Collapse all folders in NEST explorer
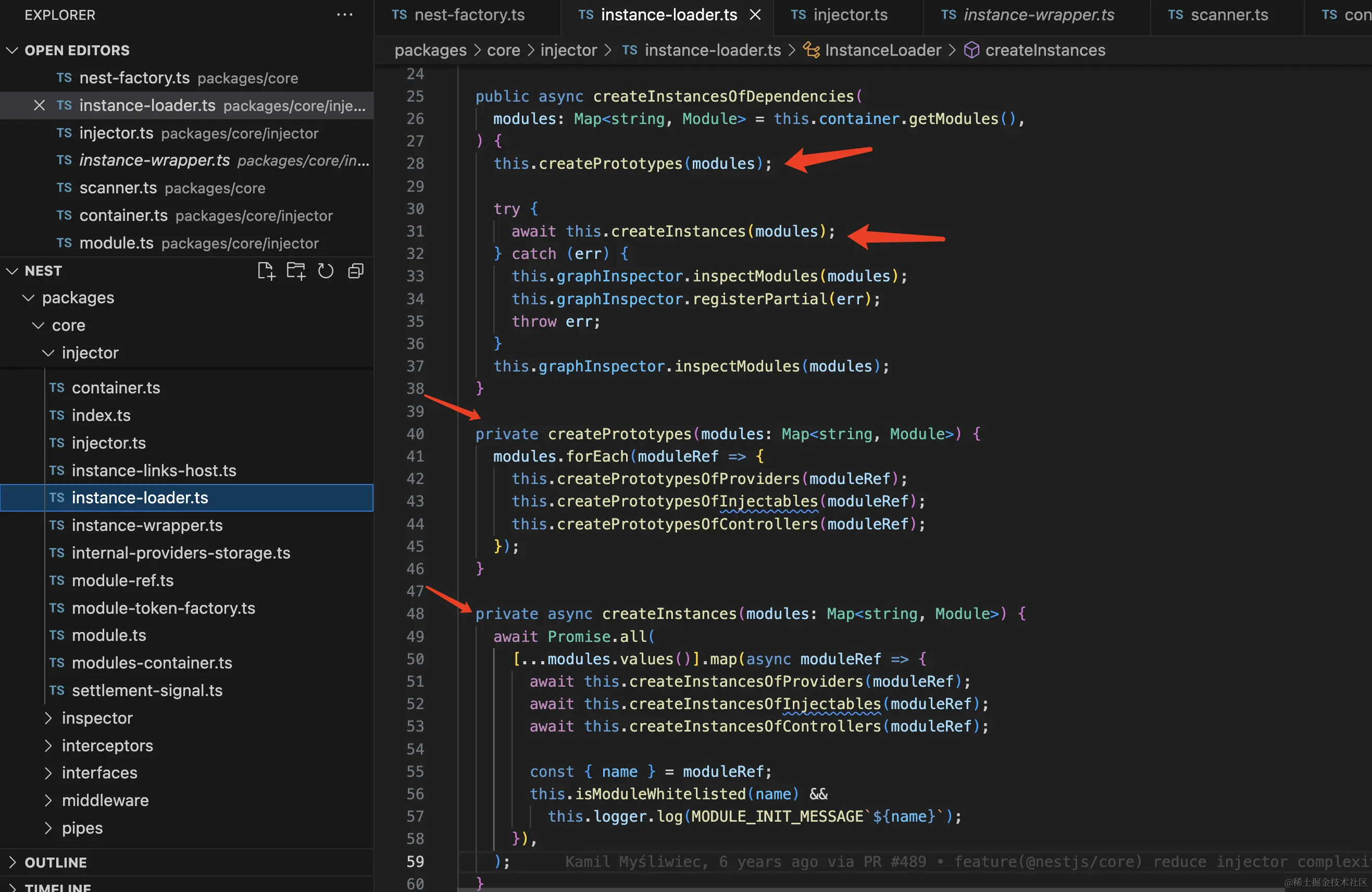The image size is (1372, 892). tap(356, 270)
